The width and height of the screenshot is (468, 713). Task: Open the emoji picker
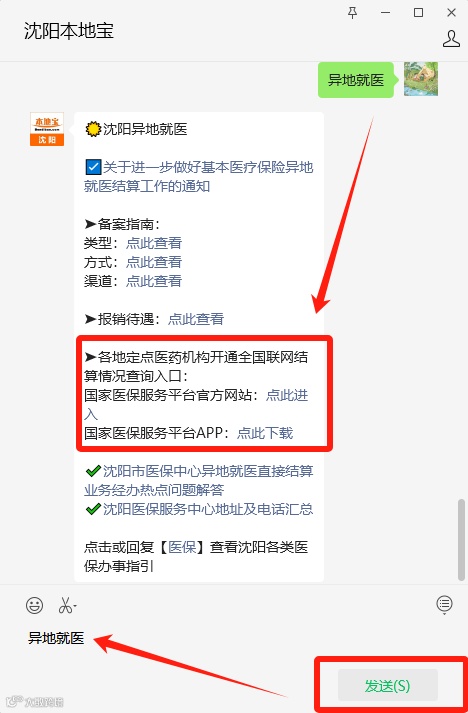point(34,605)
